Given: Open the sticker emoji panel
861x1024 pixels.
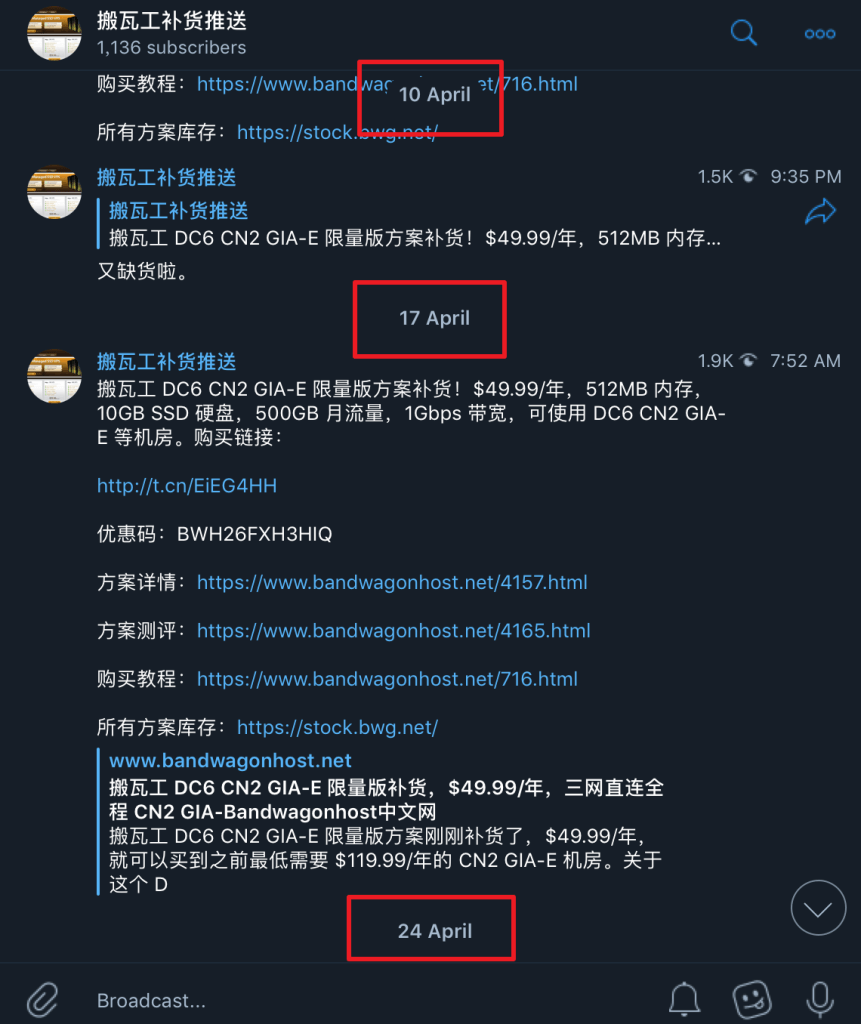Looking at the screenshot, I should pyautogui.click(x=752, y=999).
